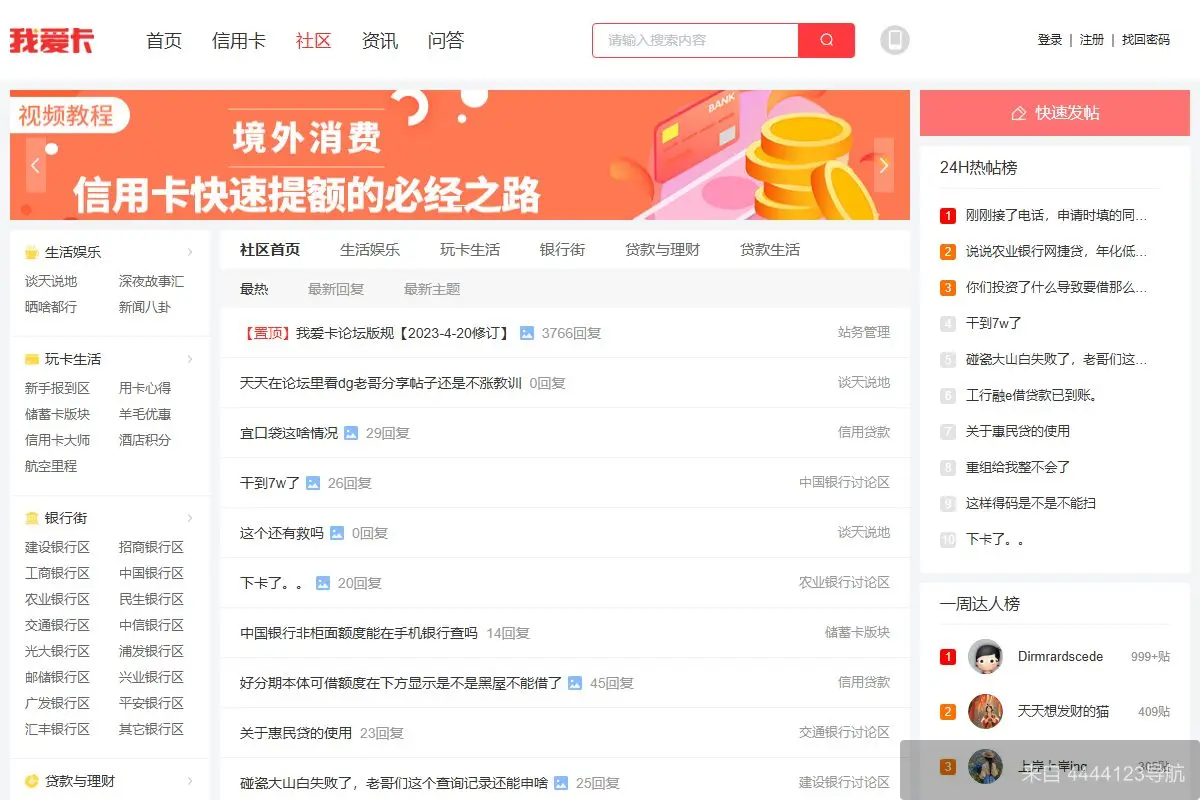This screenshot has height=800, width=1200.
Task: Expand the 银行街 sidebar section chevron
Action: (x=190, y=518)
